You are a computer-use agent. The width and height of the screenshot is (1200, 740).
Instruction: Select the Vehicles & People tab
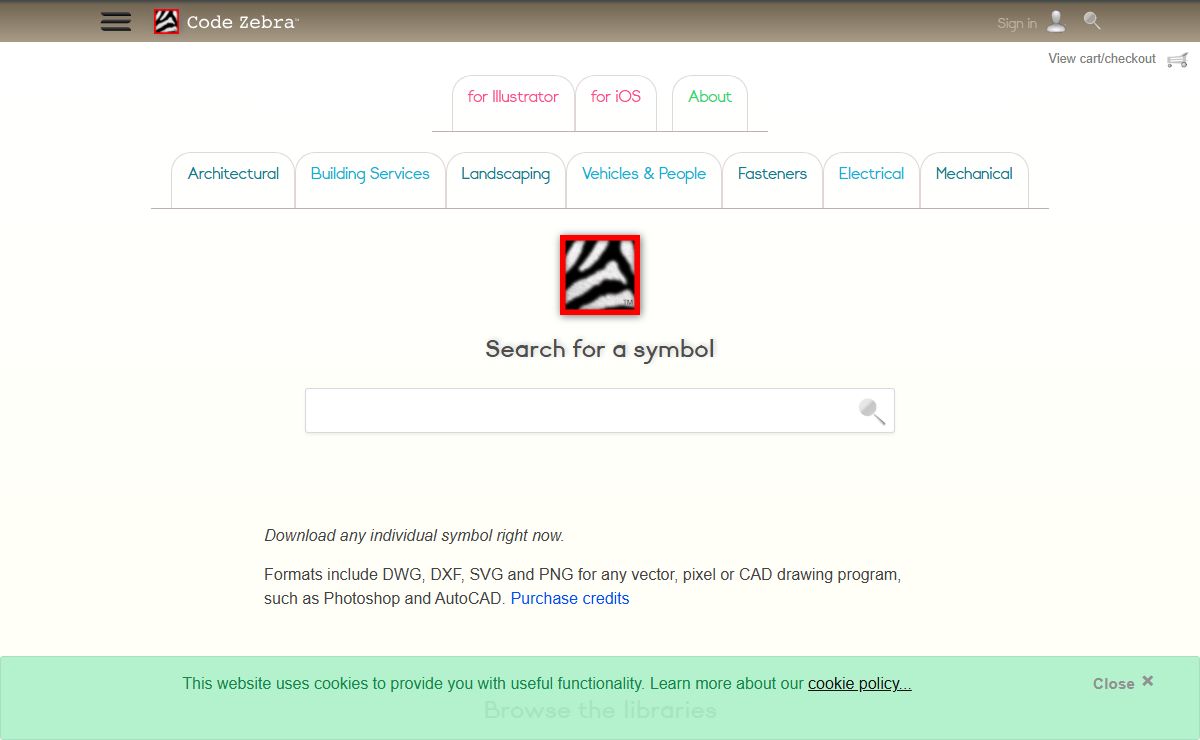click(x=644, y=180)
